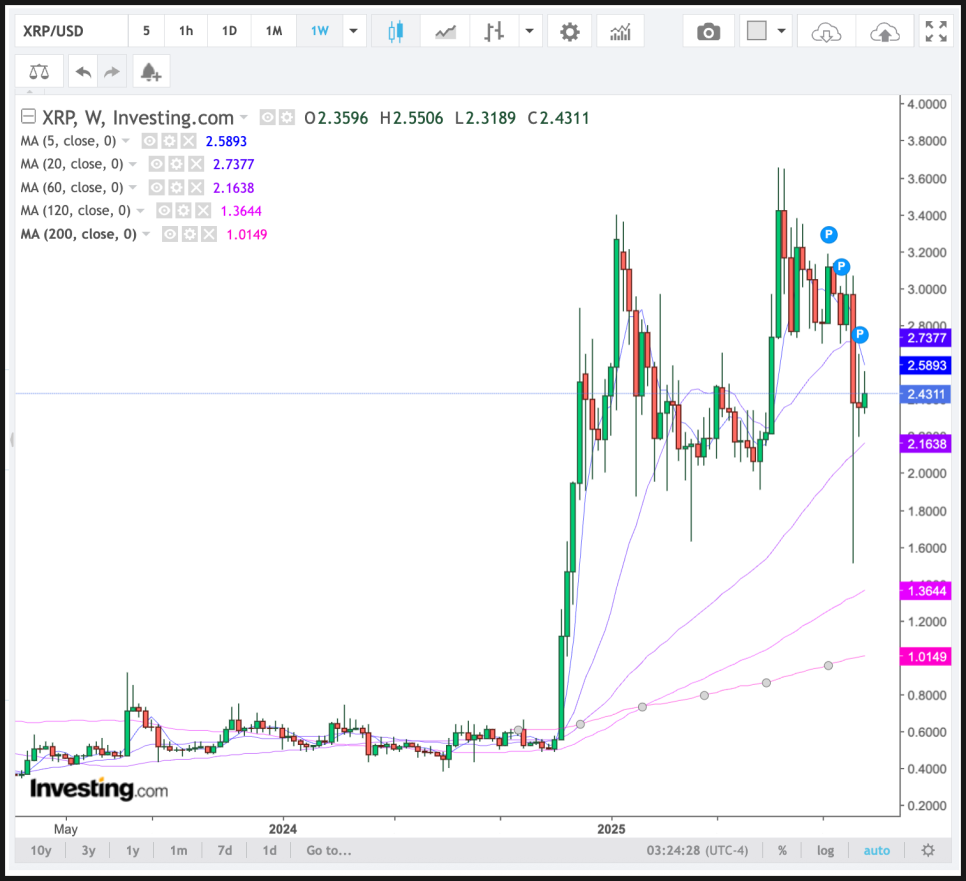The width and height of the screenshot is (966, 881).
Task: Expand the time interval dropdown arrow
Action: pyautogui.click(x=352, y=32)
